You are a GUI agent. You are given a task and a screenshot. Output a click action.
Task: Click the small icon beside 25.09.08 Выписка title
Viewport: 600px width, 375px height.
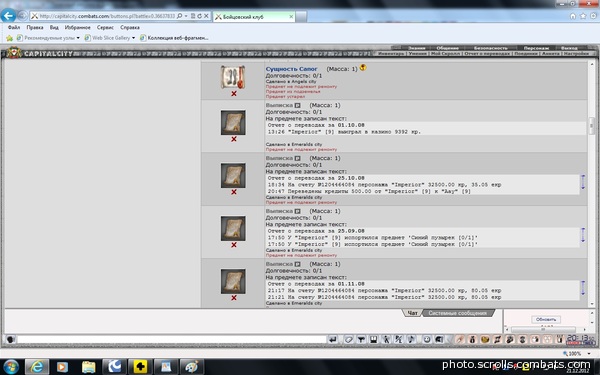click(x=297, y=211)
